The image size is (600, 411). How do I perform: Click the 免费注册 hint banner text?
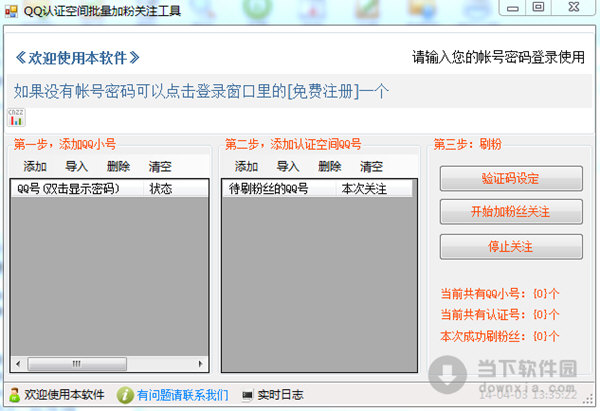(x=201, y=91)
